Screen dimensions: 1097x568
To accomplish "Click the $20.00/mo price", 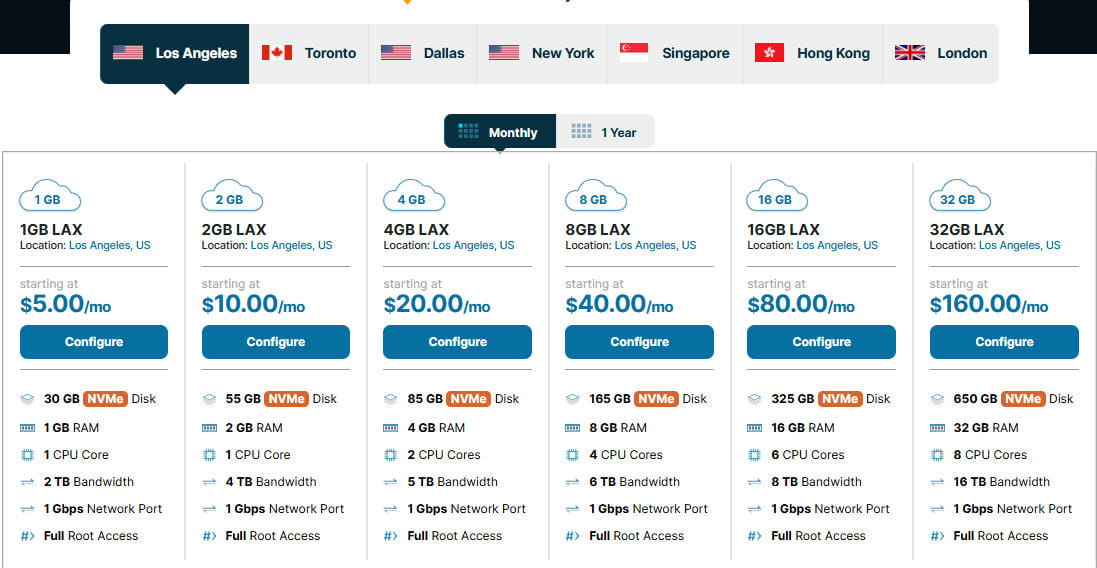I will click(x=437, y=304).
